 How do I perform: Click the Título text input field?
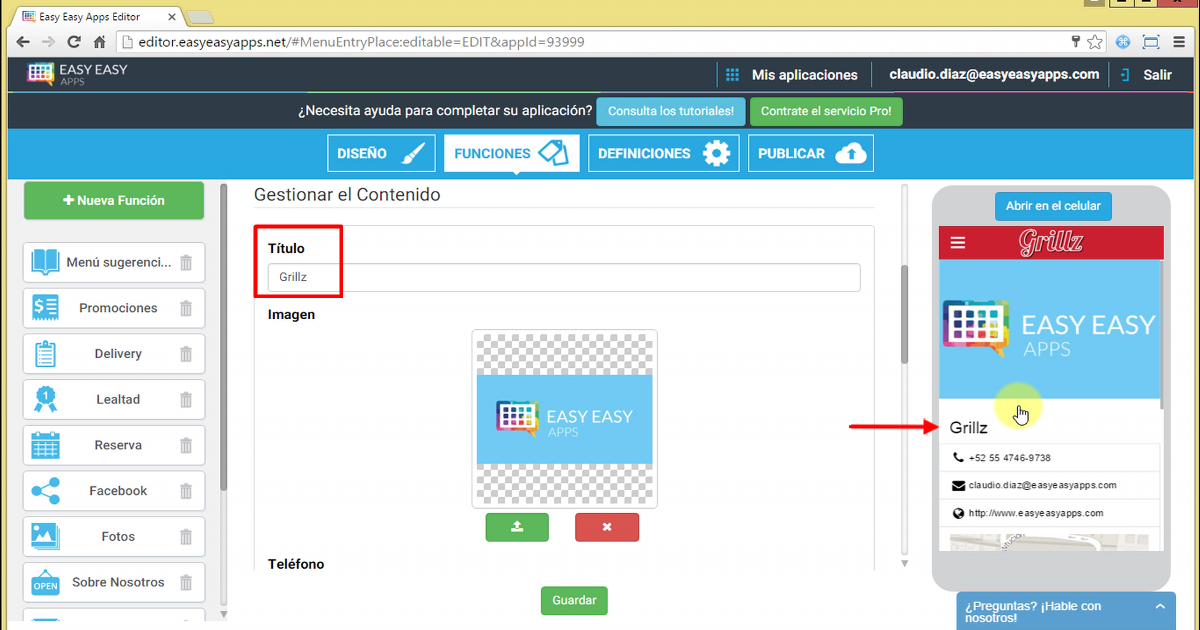563,278
